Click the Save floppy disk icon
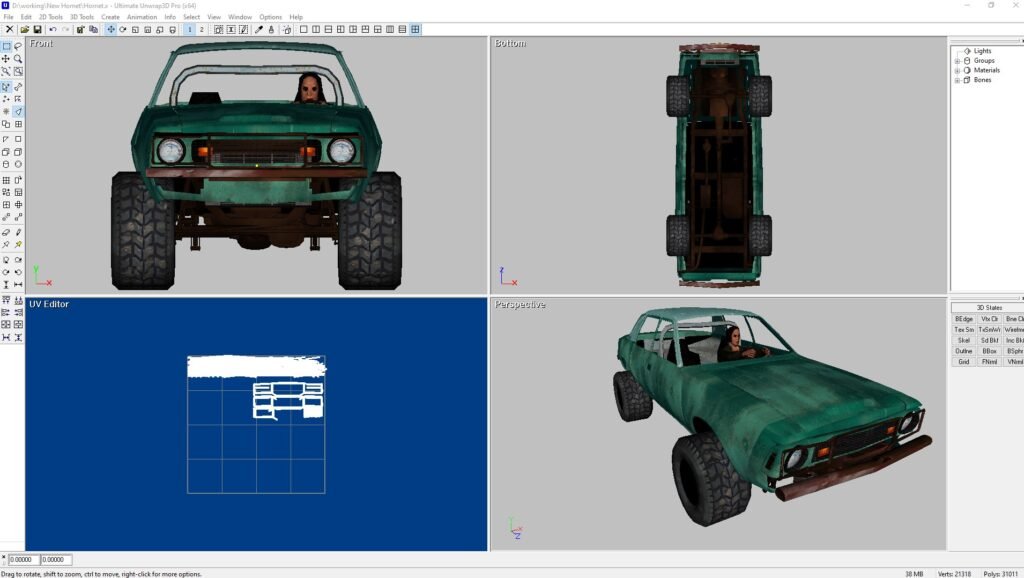Viewport: 1024px width, 578px height. (x=36, y=30)
